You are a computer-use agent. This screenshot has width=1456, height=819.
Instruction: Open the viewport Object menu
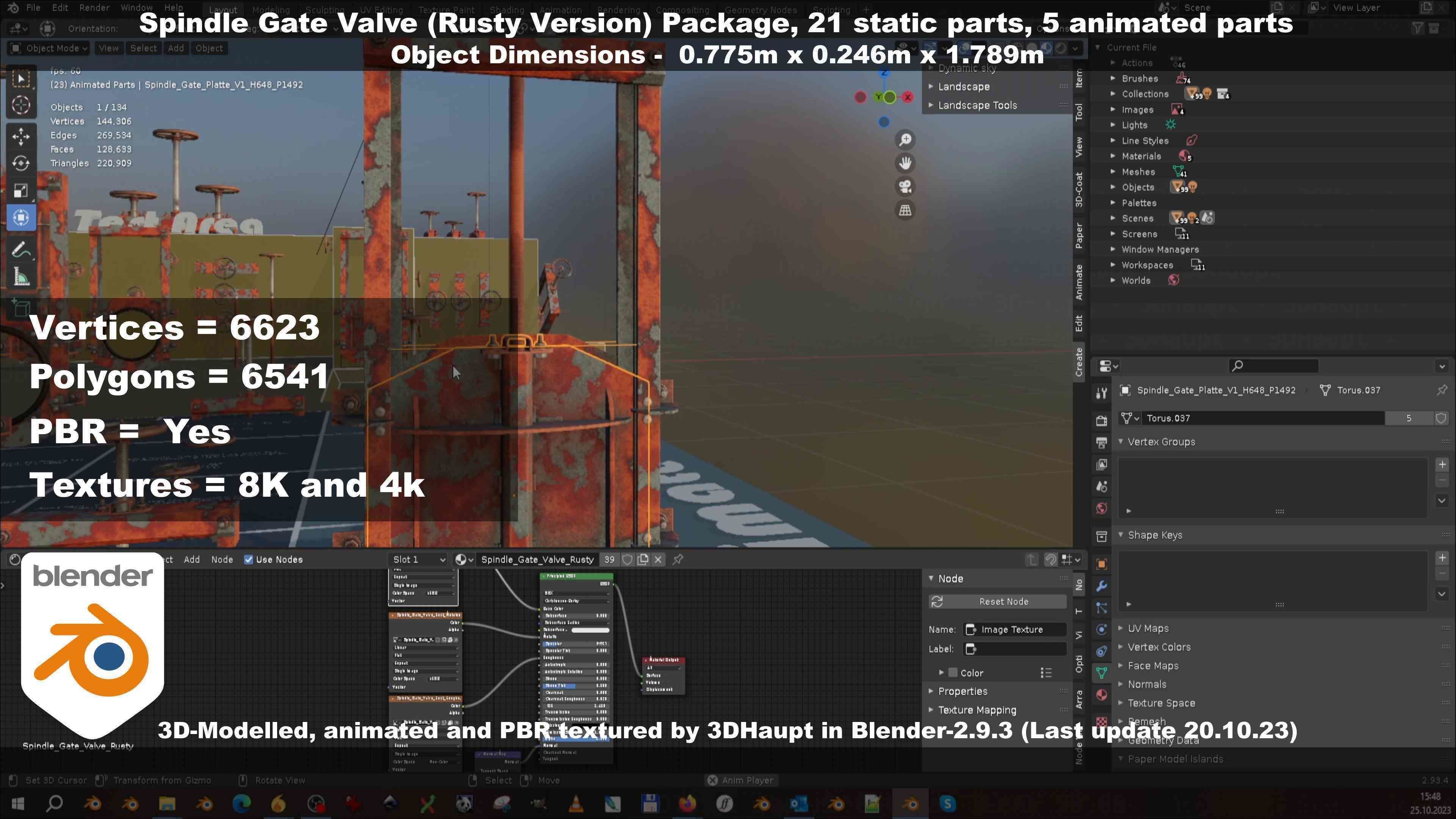209,48
